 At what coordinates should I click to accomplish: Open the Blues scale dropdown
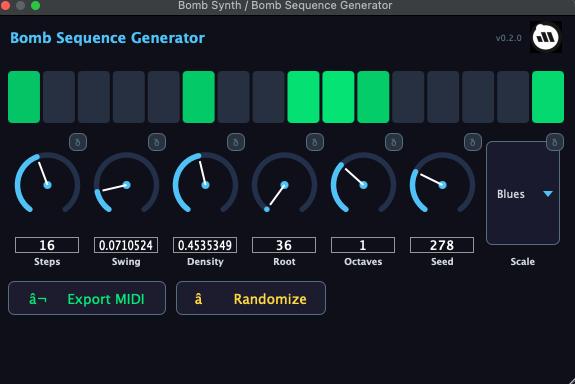point(523,193)
